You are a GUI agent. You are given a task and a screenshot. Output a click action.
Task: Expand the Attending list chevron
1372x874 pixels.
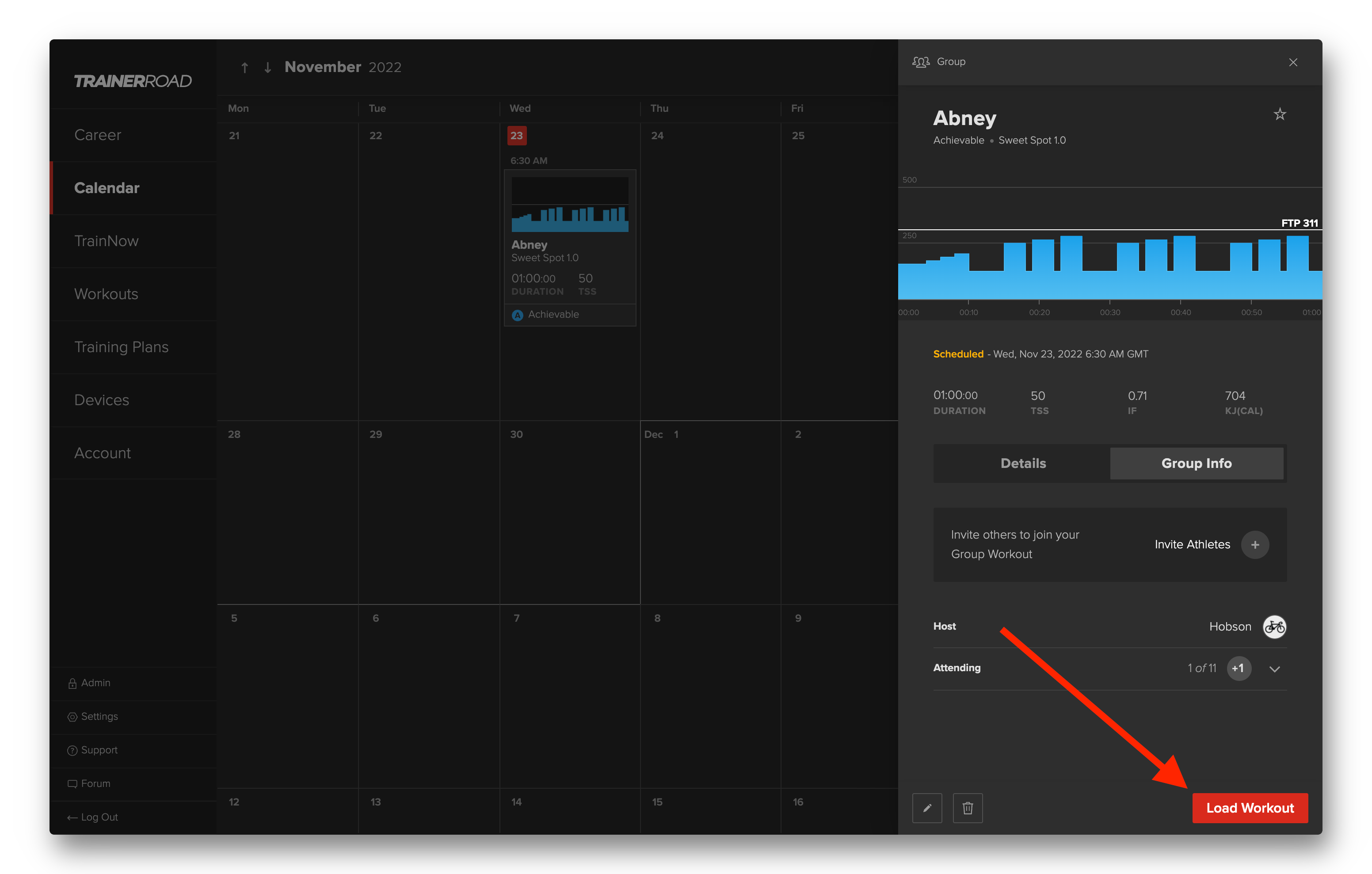[x=1275, y=669]
